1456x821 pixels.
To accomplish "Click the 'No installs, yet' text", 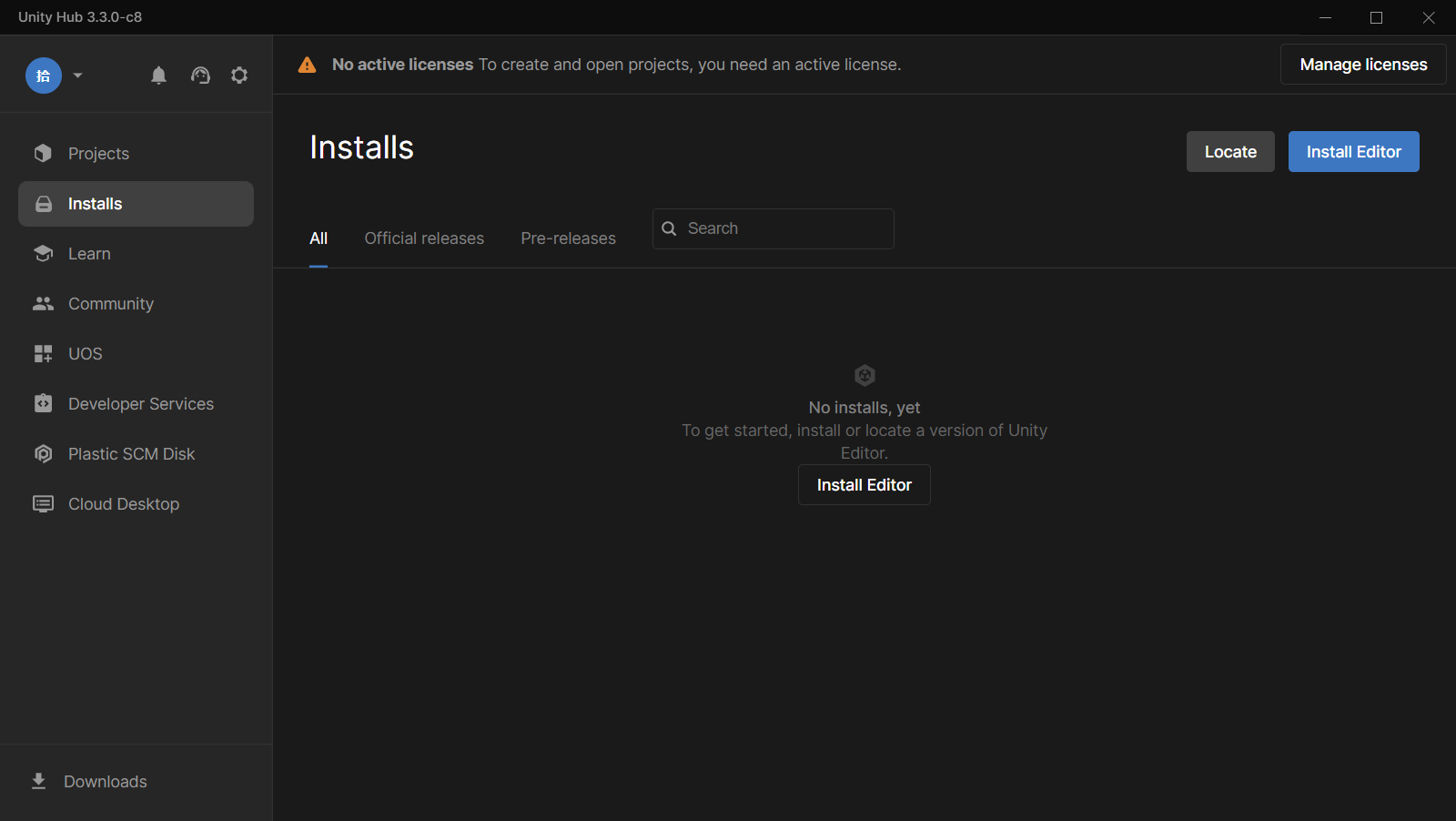I will point(864,408).
